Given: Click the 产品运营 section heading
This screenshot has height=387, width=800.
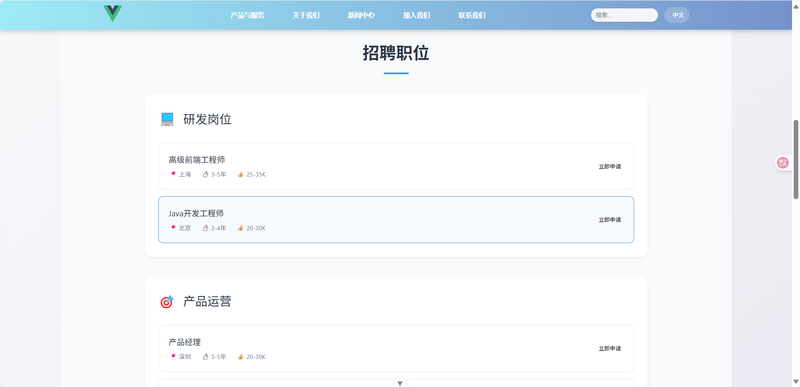Looking at the screenshot, I should [x=207, y=302].
